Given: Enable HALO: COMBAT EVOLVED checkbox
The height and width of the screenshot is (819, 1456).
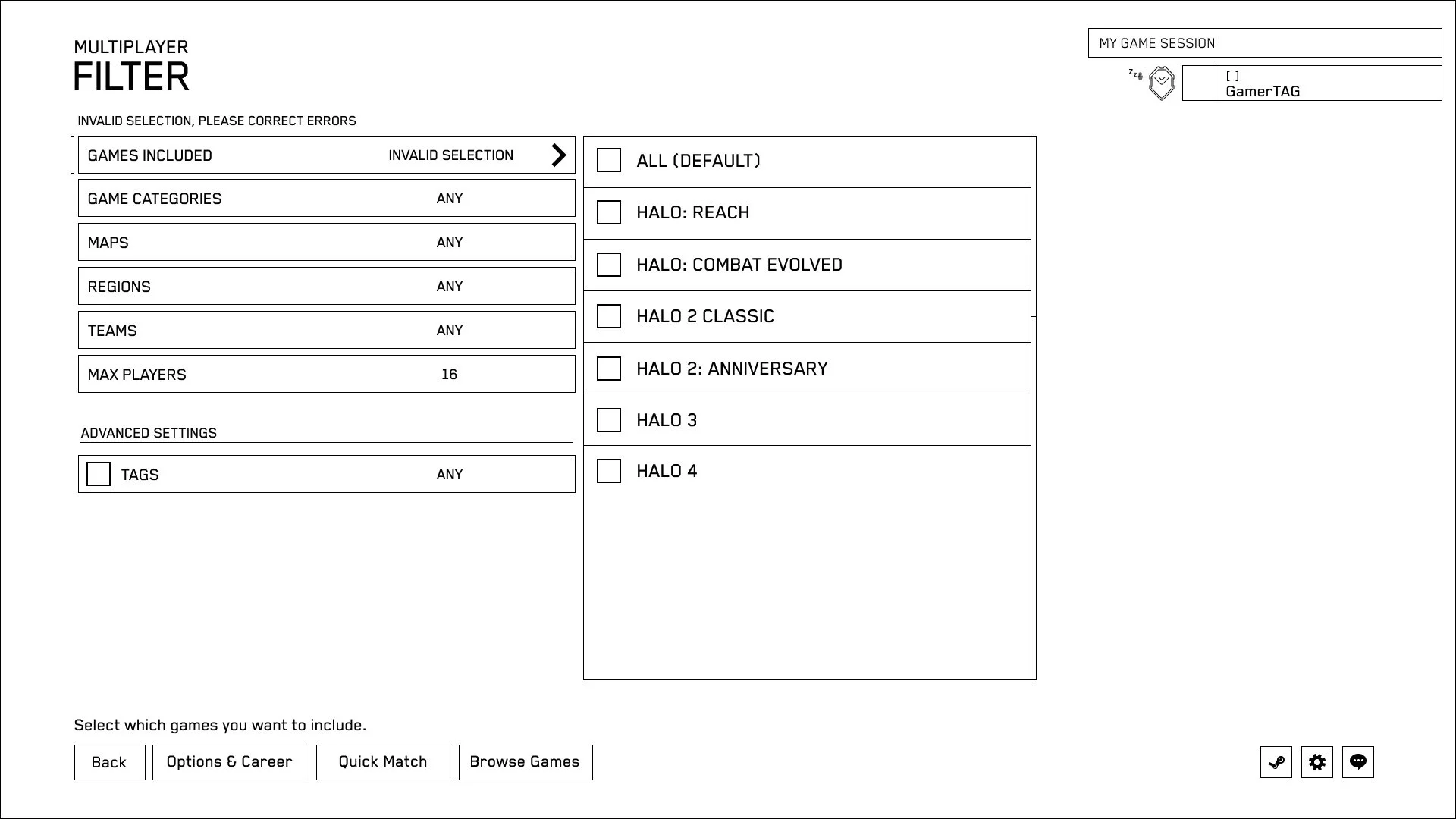Looking at the screenshot, I should pyautogui.click(x=609, y=265).
